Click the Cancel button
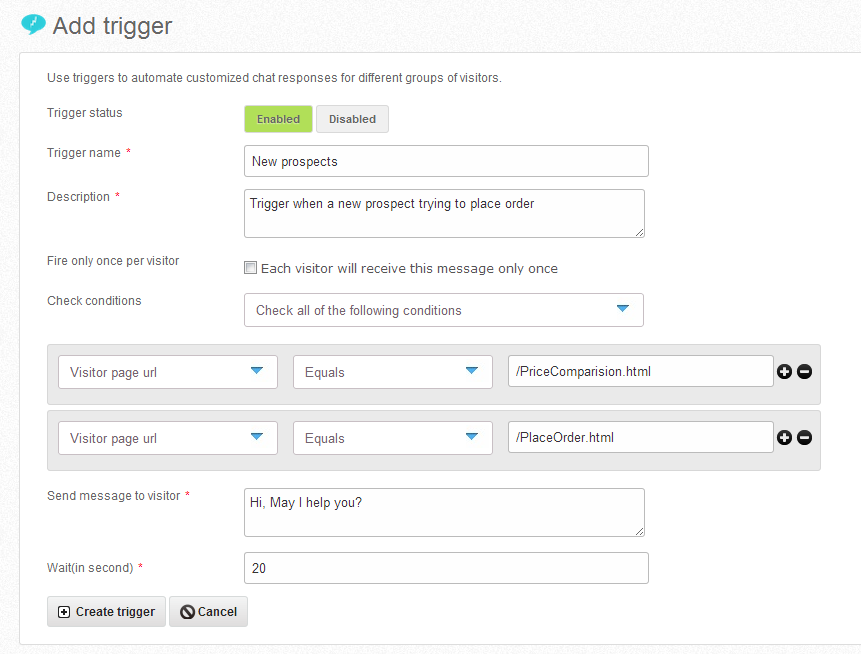The width and height of the screenshot is (861, 654). pyautogui.click(x=209, y=612)
